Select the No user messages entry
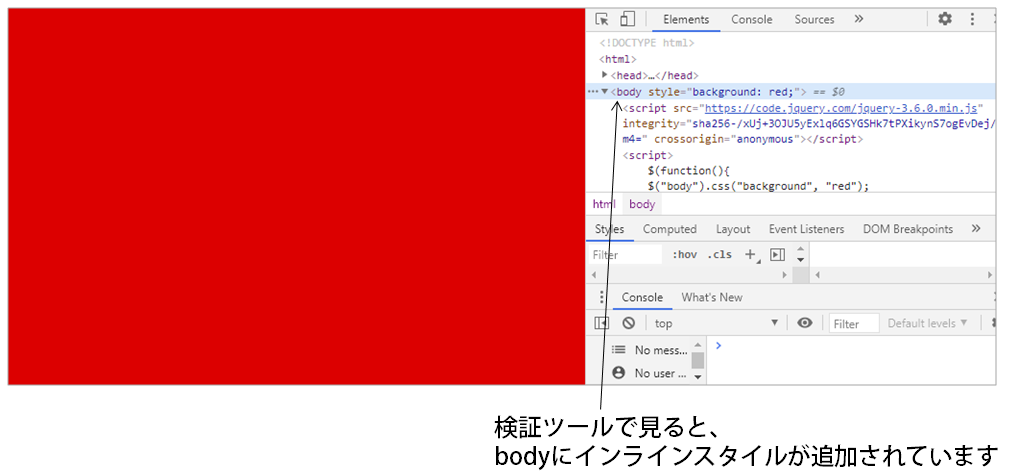 [x=650, y=373]
